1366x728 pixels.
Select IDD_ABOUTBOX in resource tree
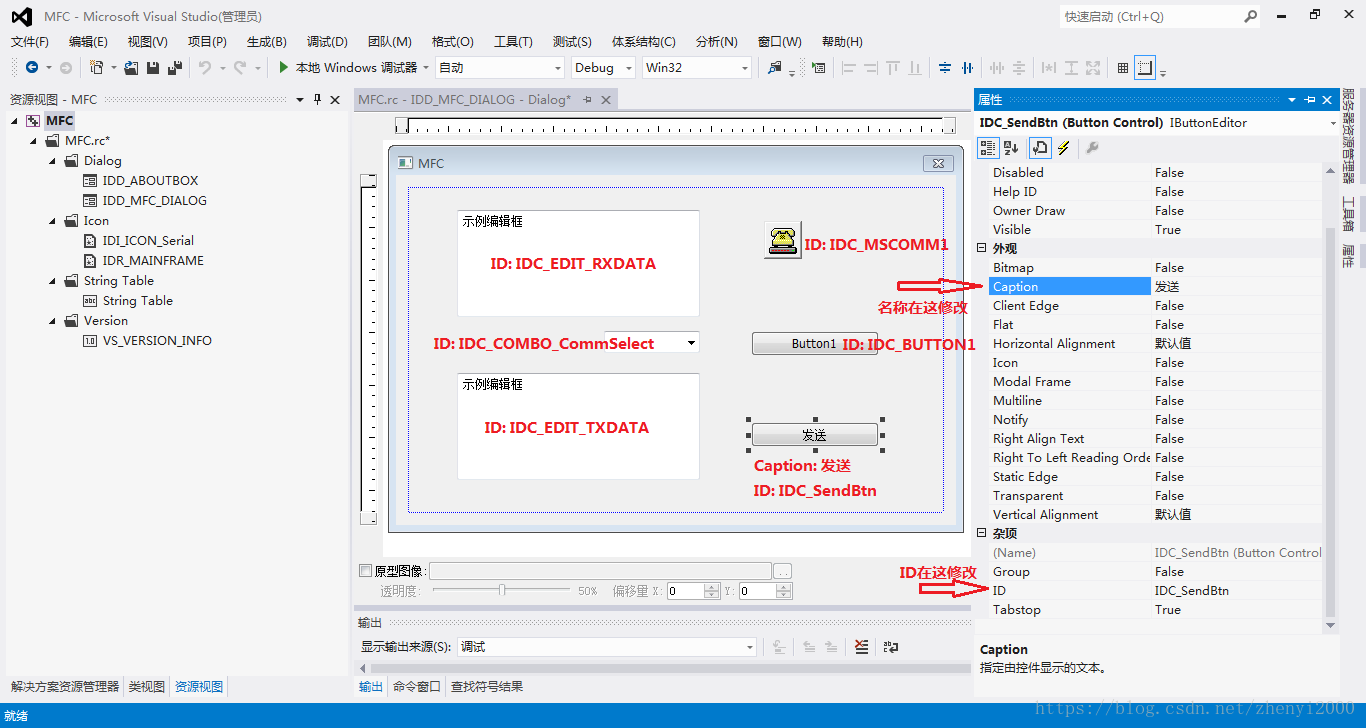pos(150,181)
